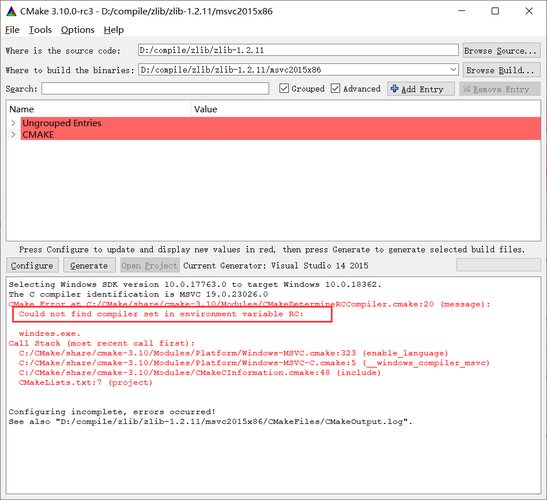Open the build binaries path dropdown
Image resolution: width=547 pixels, height=500 pixels.
click(x=453, y=69)
